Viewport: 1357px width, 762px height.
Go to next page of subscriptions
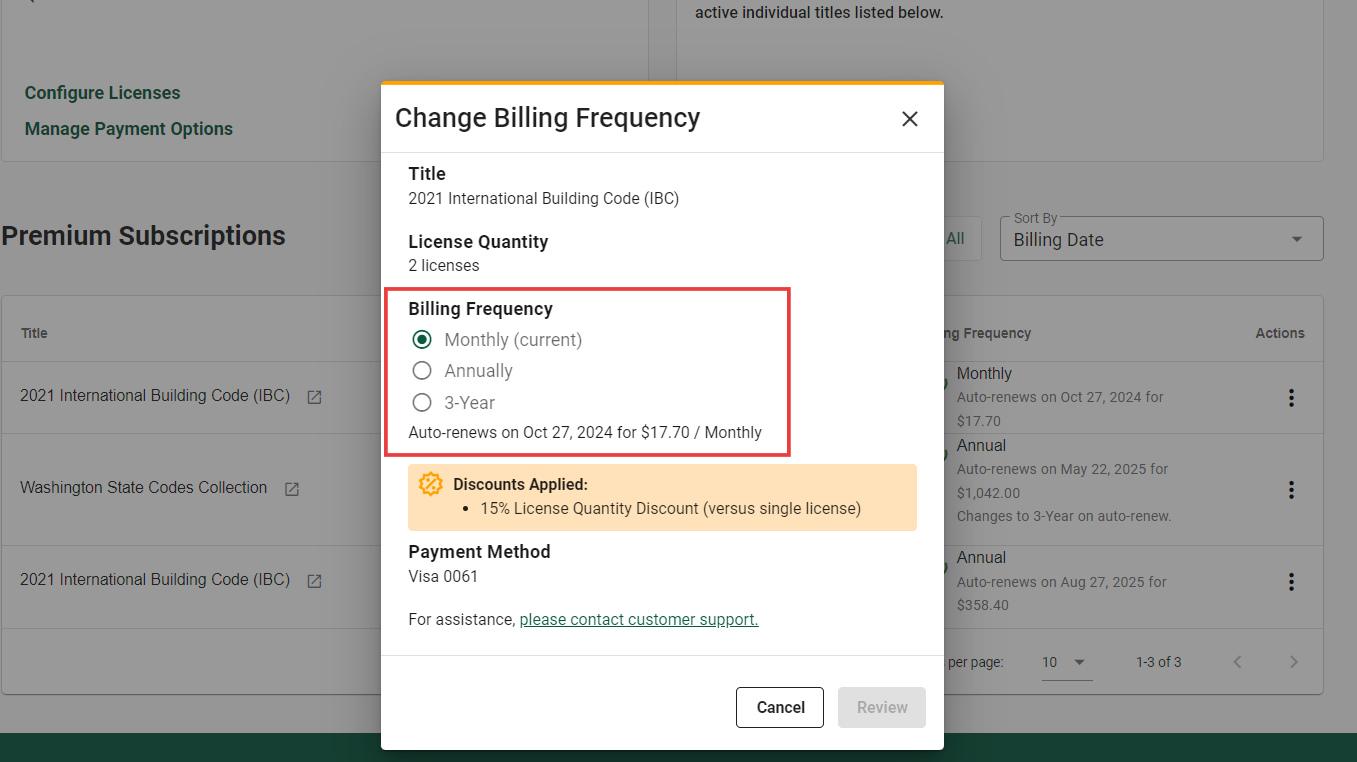coord(1293,662)
